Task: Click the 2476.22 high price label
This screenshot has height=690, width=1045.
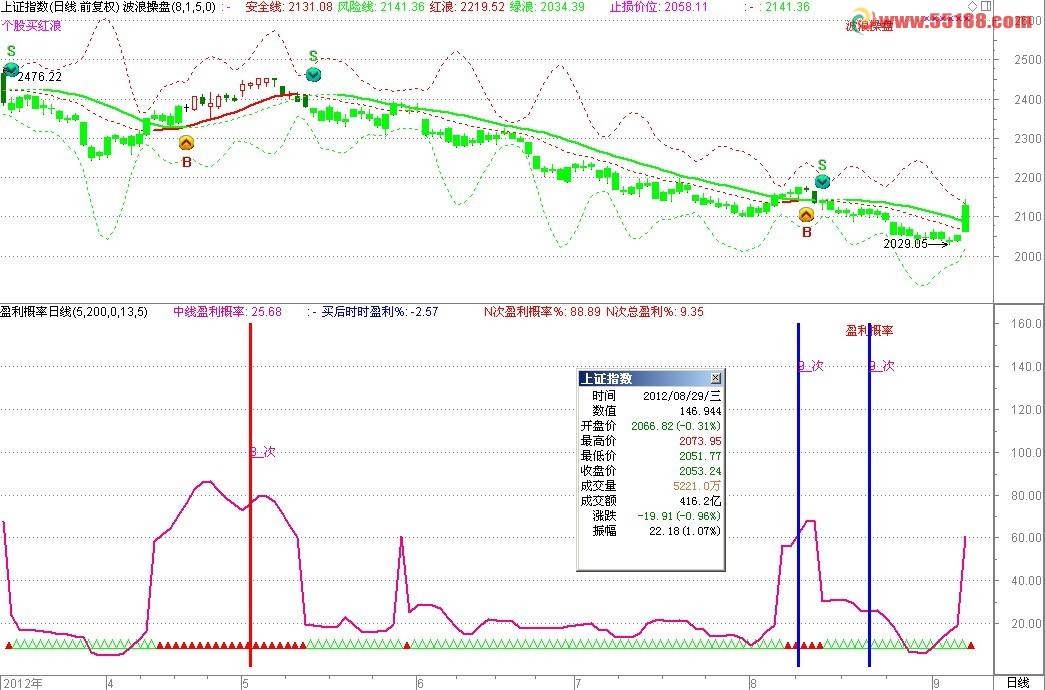Action: 39,77
